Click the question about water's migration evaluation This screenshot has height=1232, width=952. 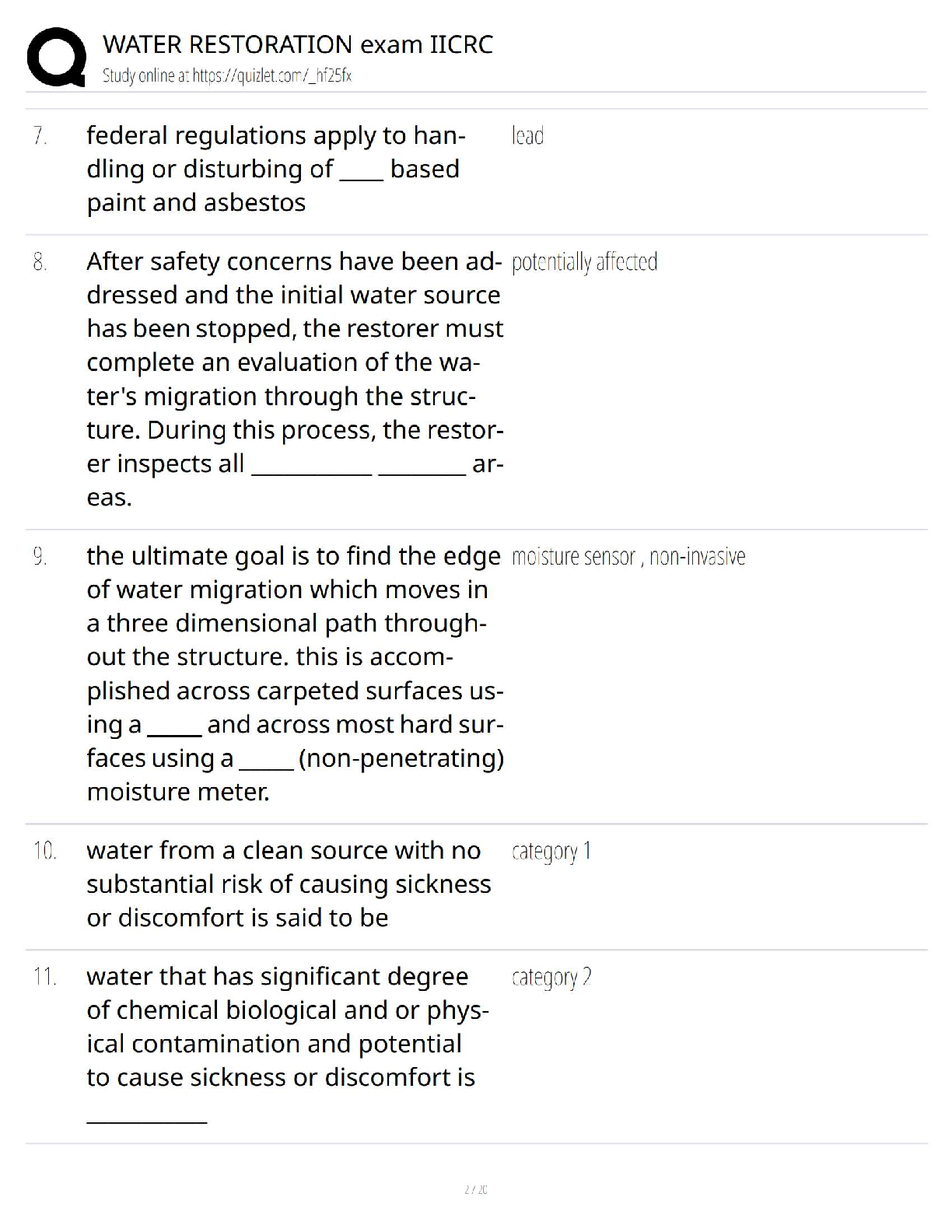294,379
